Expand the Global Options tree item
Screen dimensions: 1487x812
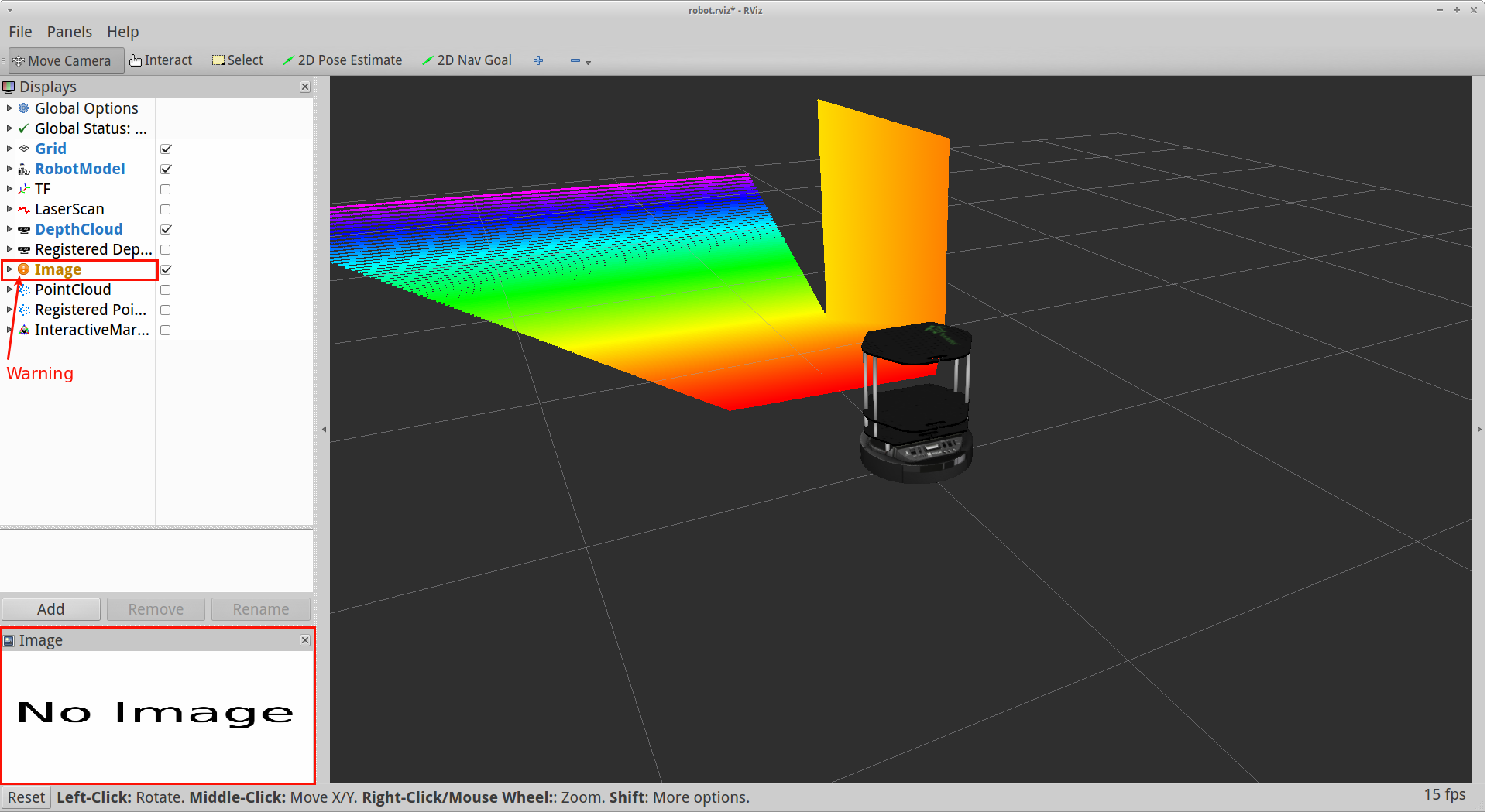pos(9,108)
